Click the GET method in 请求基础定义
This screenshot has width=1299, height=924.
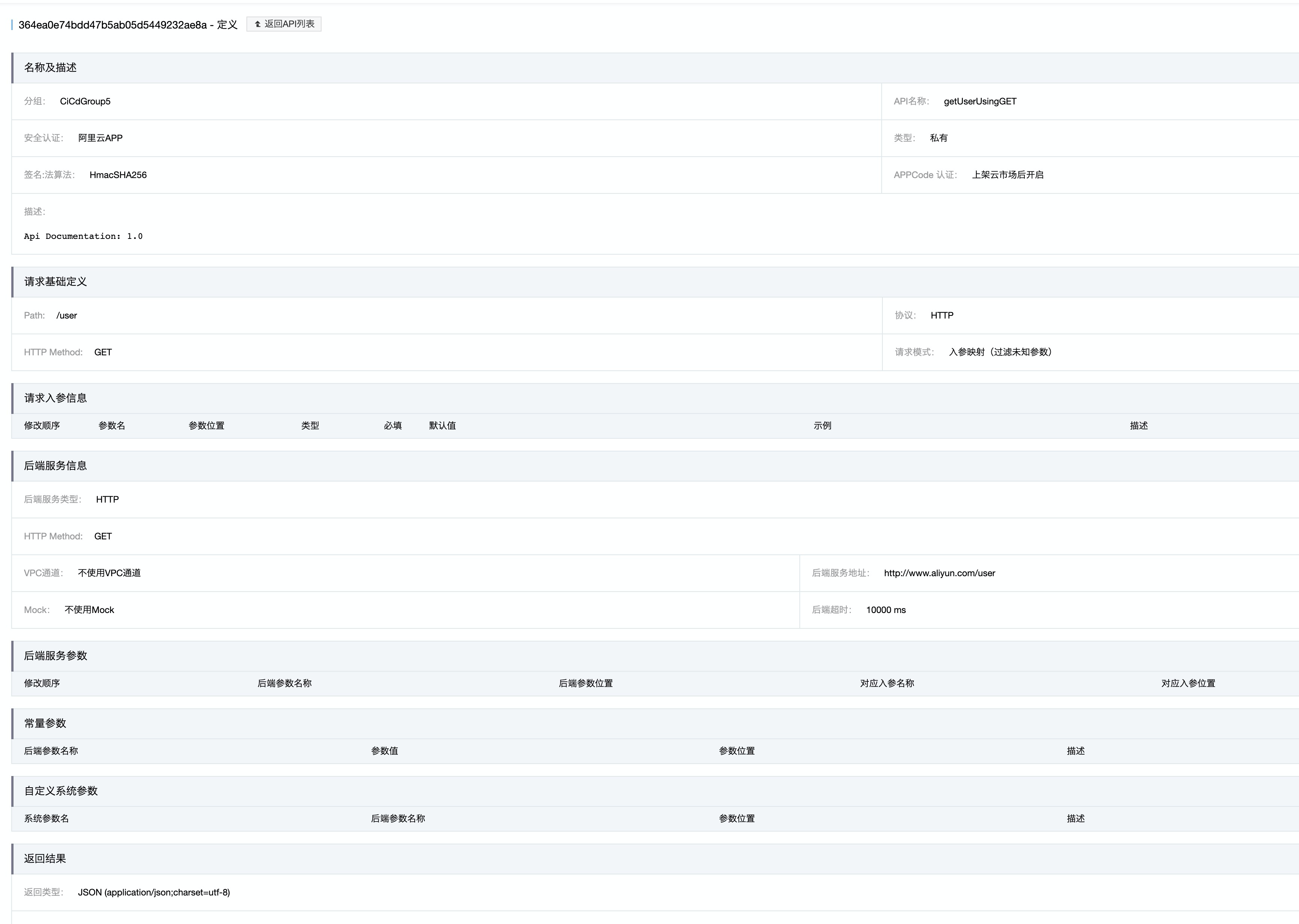pyautogui.click(x=103, y=352)
